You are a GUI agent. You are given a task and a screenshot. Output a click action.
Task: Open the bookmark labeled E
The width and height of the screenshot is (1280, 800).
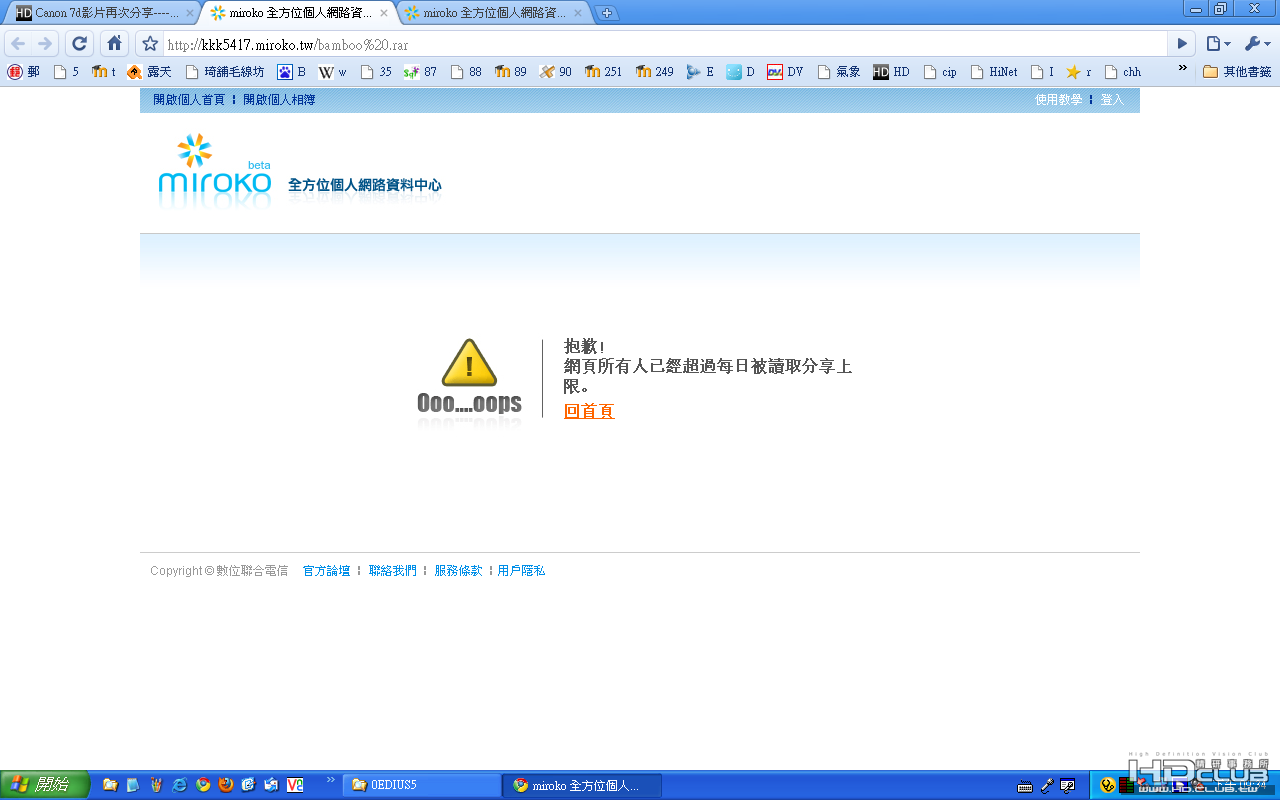point(700,72)
